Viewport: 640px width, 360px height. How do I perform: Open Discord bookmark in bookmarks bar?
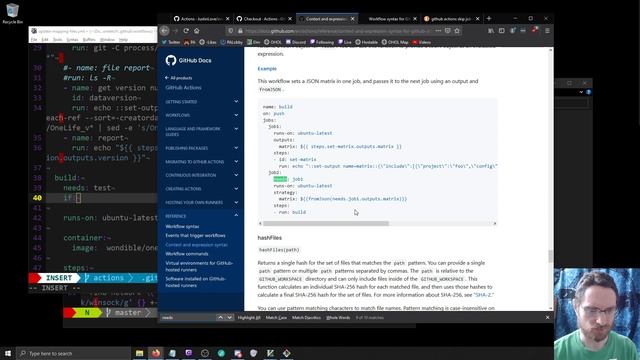[296, 42]
